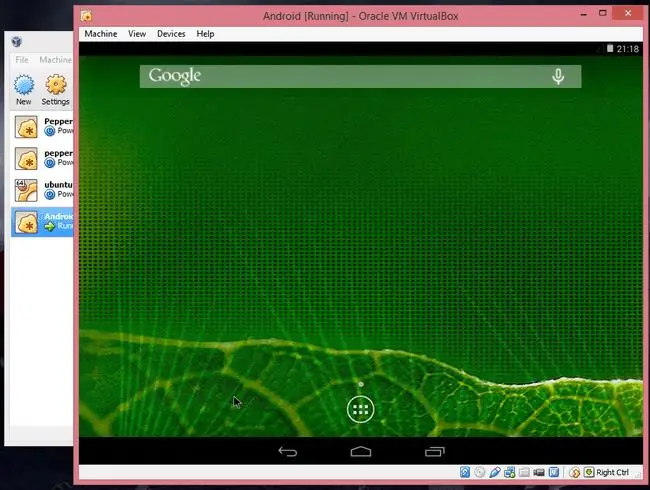Click the USB devices status icon

(495, 472)
